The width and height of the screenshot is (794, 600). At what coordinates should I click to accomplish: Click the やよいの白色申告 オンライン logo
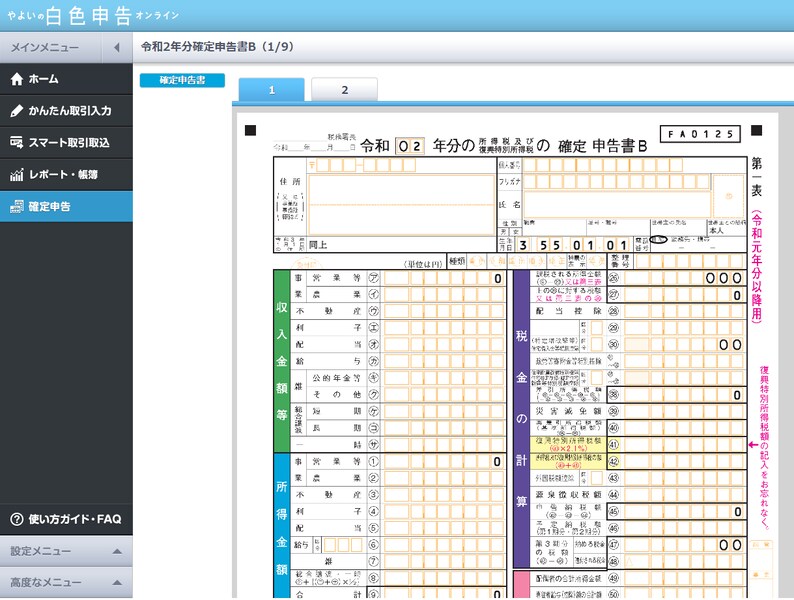point(93,16)
